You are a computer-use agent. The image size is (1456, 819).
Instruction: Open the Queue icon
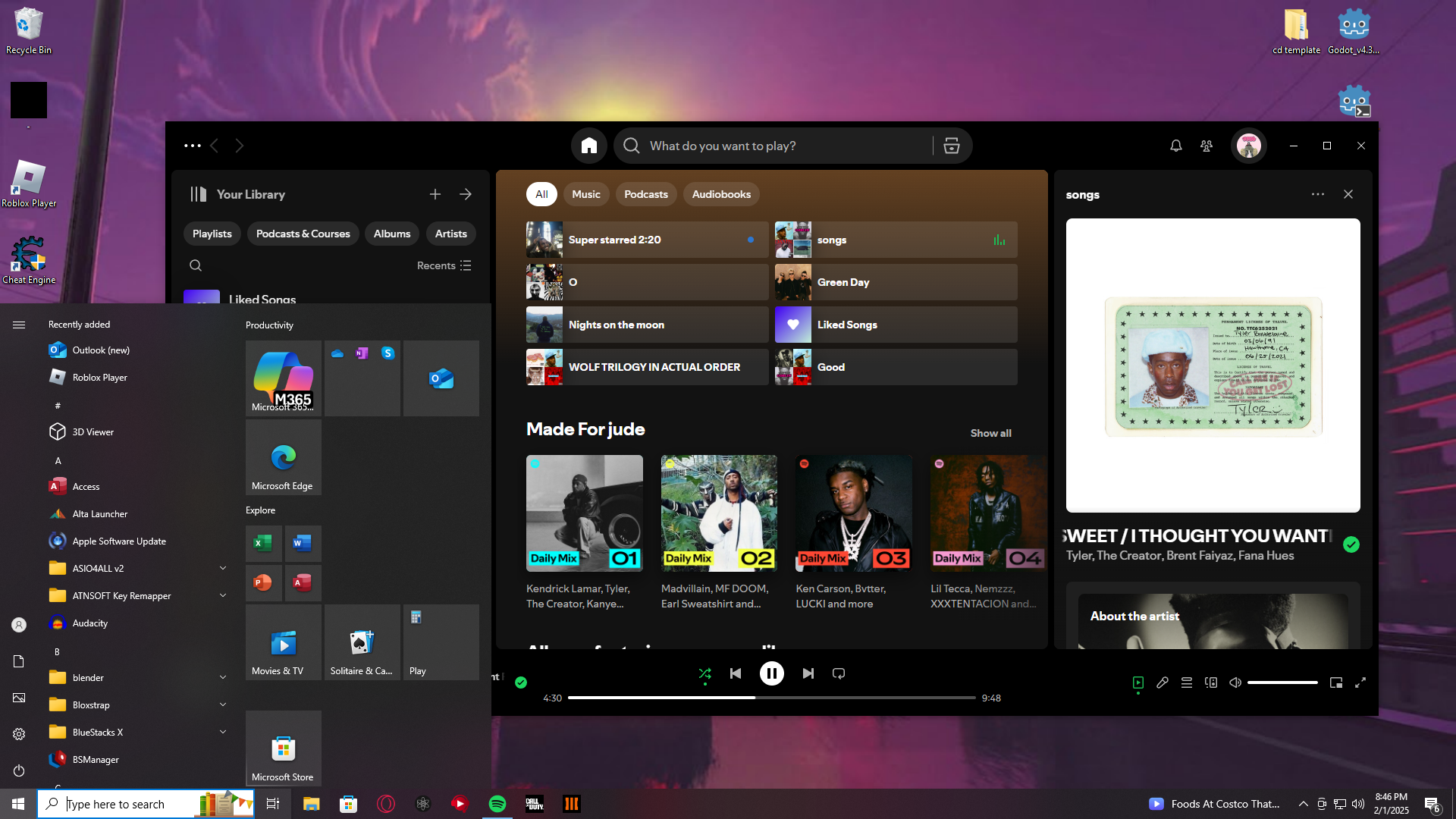(1187, 682)
